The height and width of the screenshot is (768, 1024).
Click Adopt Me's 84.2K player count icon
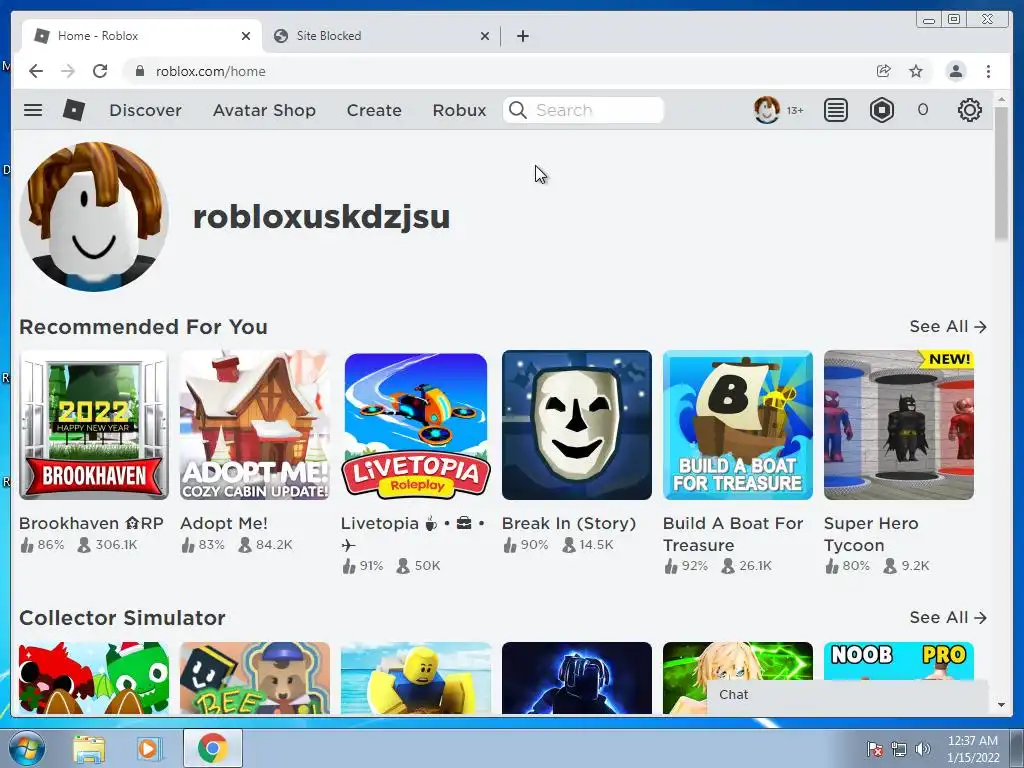pyautogui.click(x=245, y=545)
